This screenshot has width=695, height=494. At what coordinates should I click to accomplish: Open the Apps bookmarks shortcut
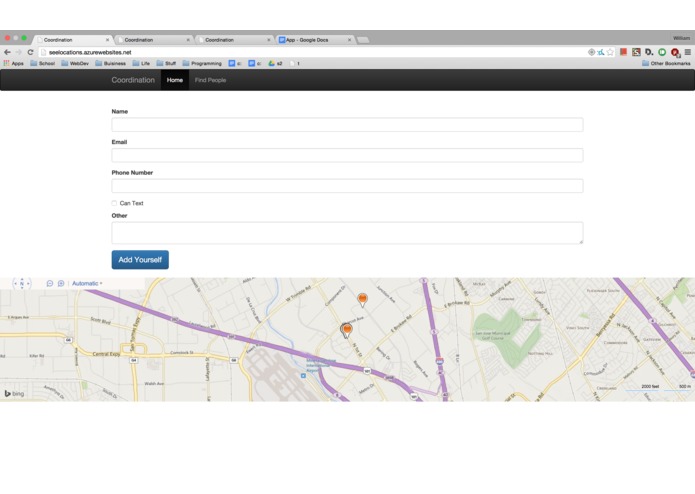[14, 63]
